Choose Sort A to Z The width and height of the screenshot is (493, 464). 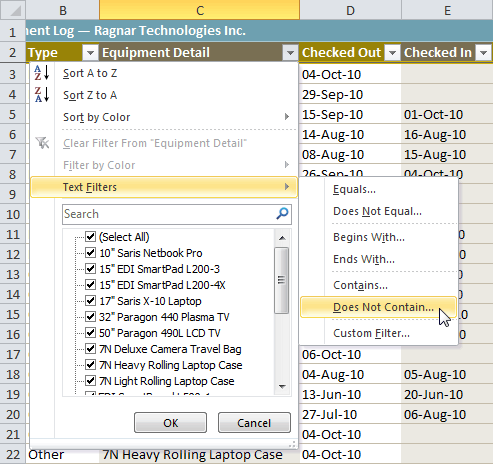pyautogui.click(x=163, y=73)
